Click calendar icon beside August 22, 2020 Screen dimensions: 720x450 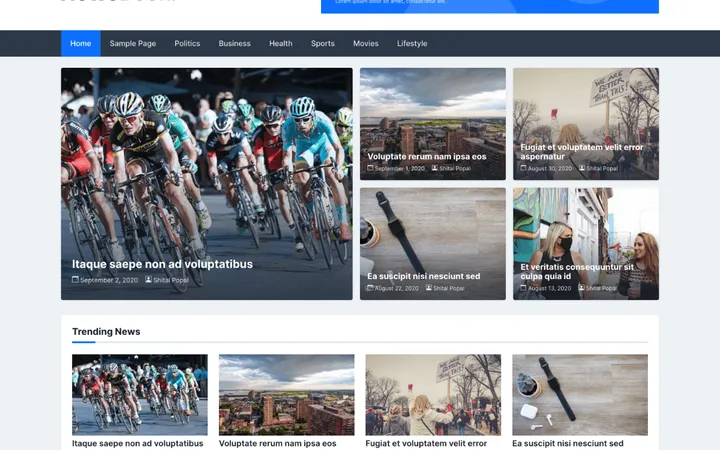(x=370, y=288)
